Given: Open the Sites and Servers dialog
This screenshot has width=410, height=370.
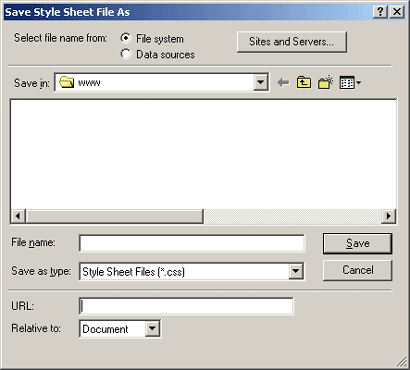Looking at the screenshot, I should click(x=292, y=42).
